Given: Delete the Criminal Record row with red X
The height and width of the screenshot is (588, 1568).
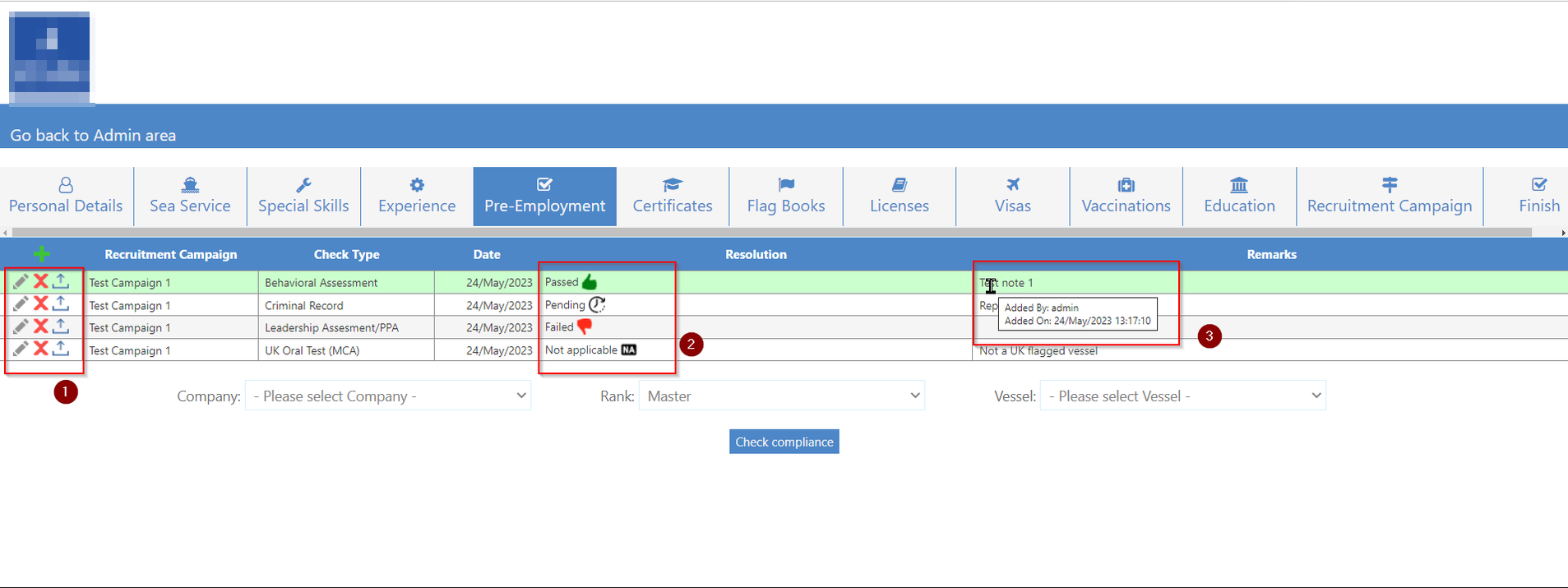Looking at the screenshot, I should point(40,304).
